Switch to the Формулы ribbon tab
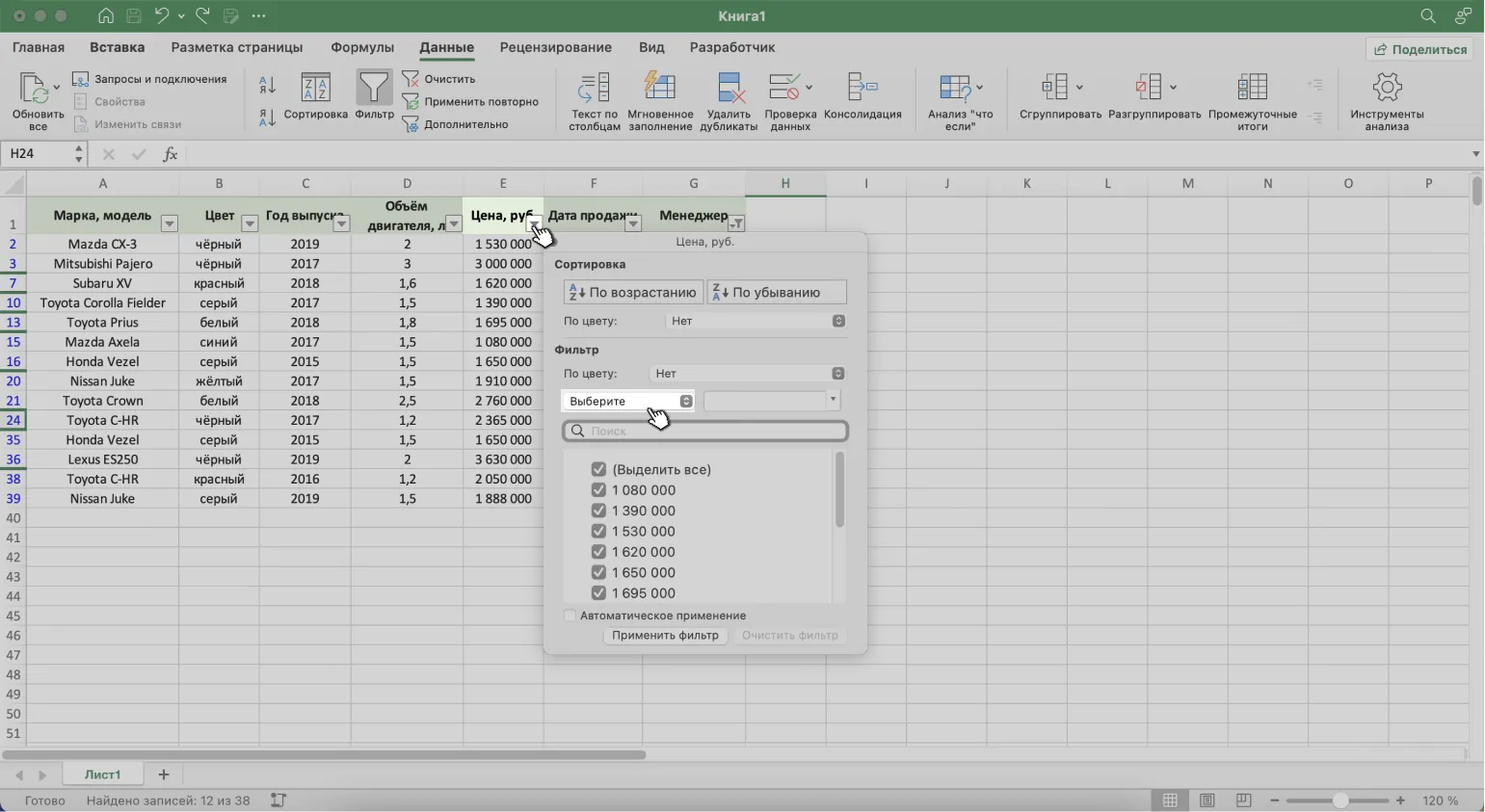The image size is (1485, 812). [x=362, y=47]
